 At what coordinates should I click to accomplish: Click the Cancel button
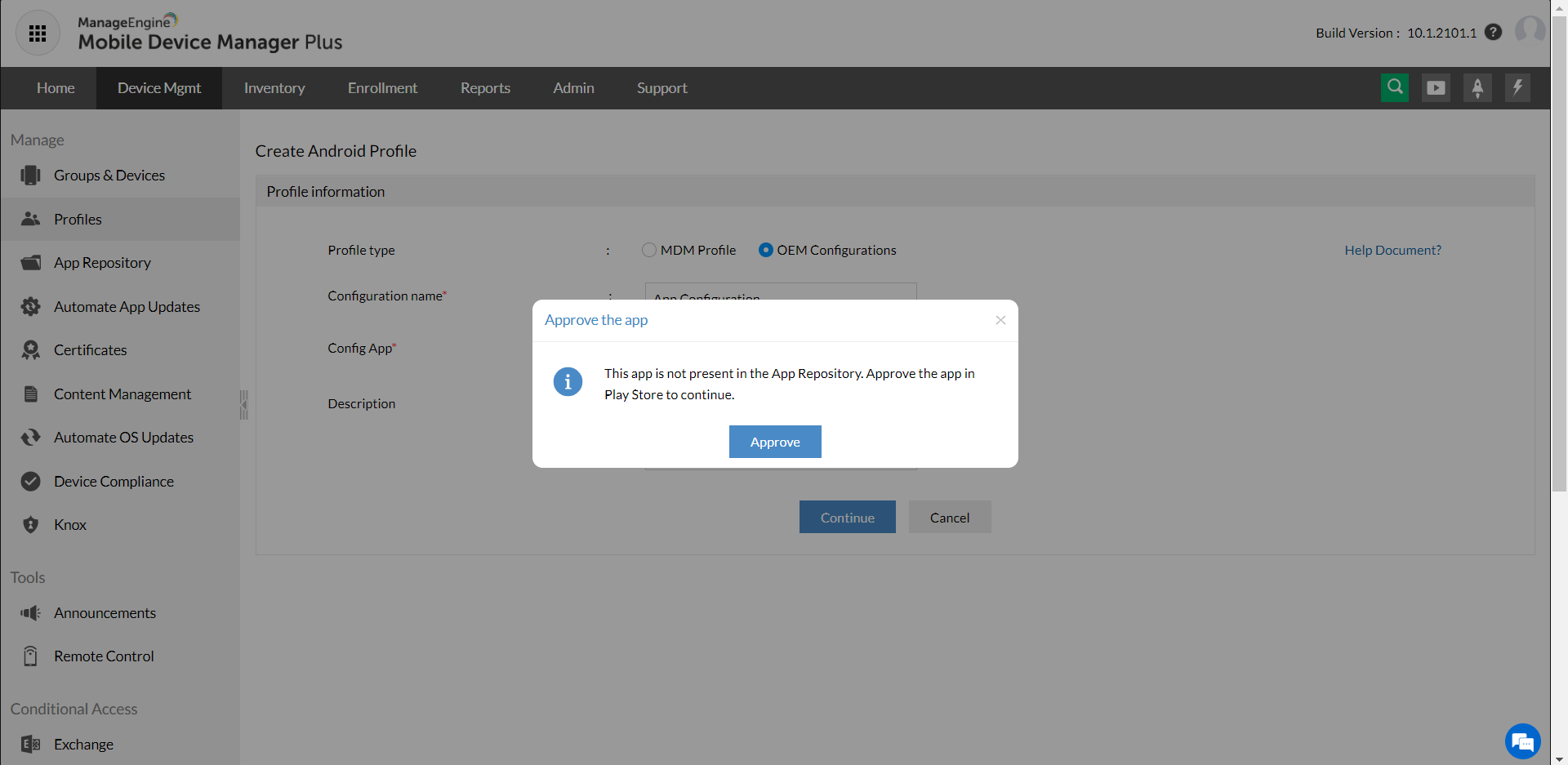[950, 518]
